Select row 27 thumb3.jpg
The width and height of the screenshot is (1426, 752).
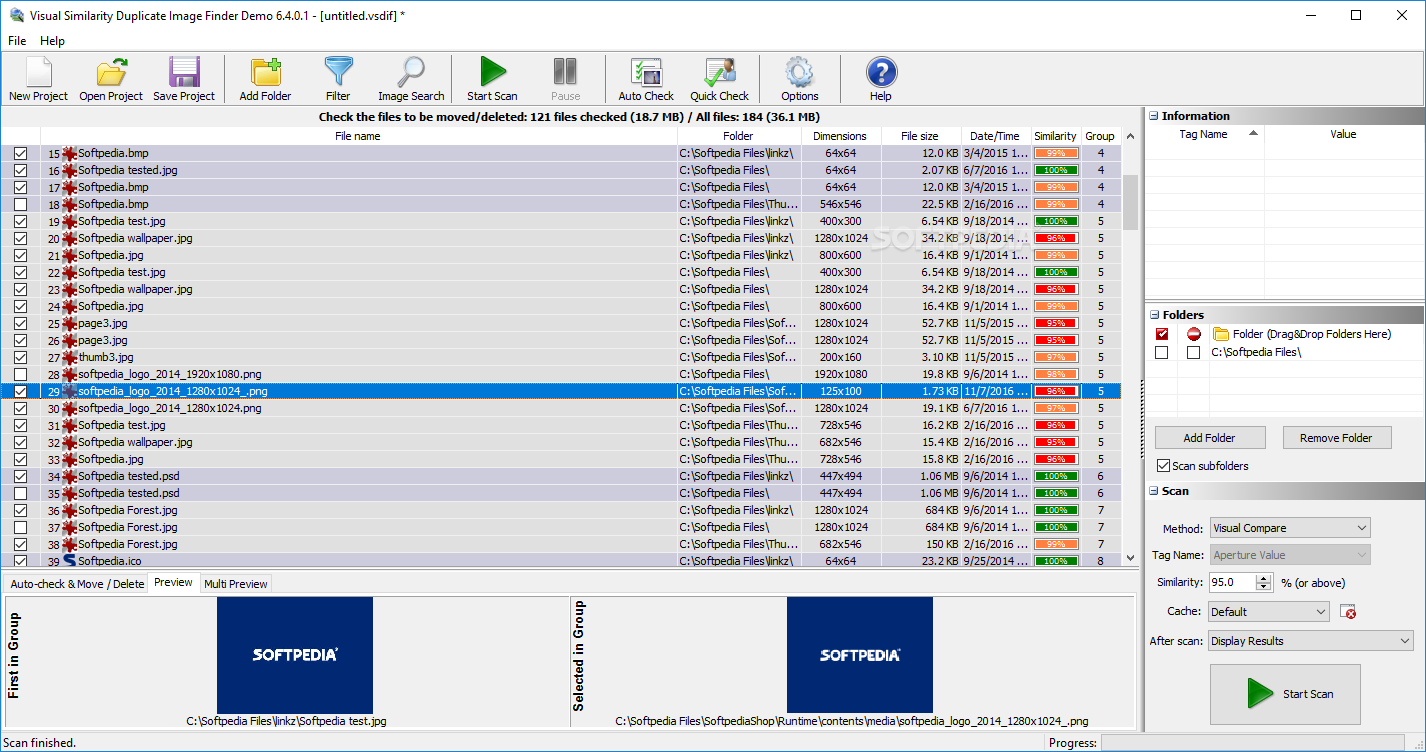[561, 358]
